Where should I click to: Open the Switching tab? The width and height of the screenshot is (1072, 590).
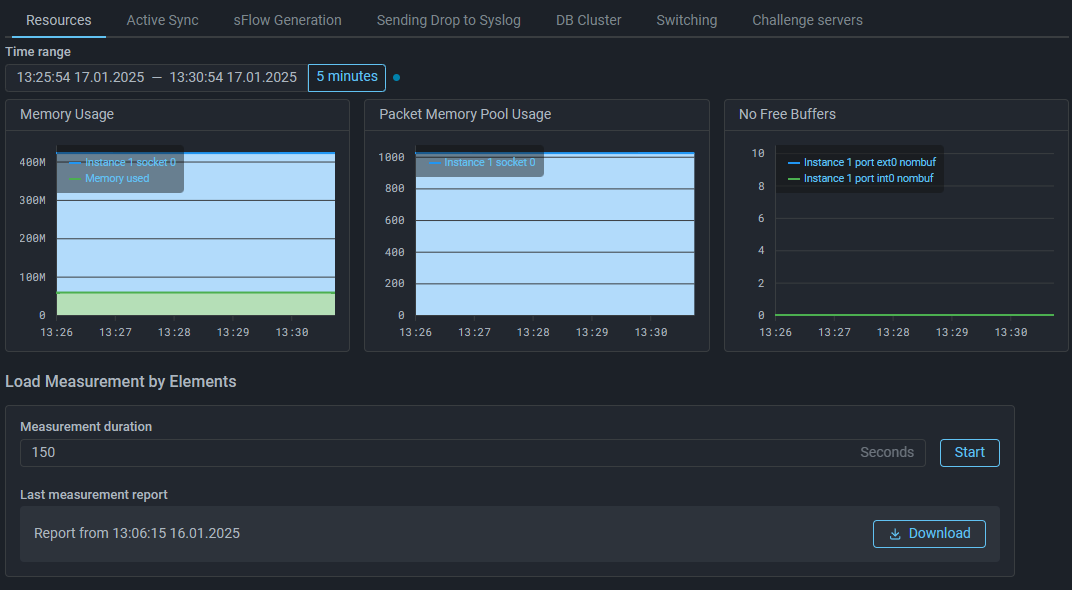686,20
